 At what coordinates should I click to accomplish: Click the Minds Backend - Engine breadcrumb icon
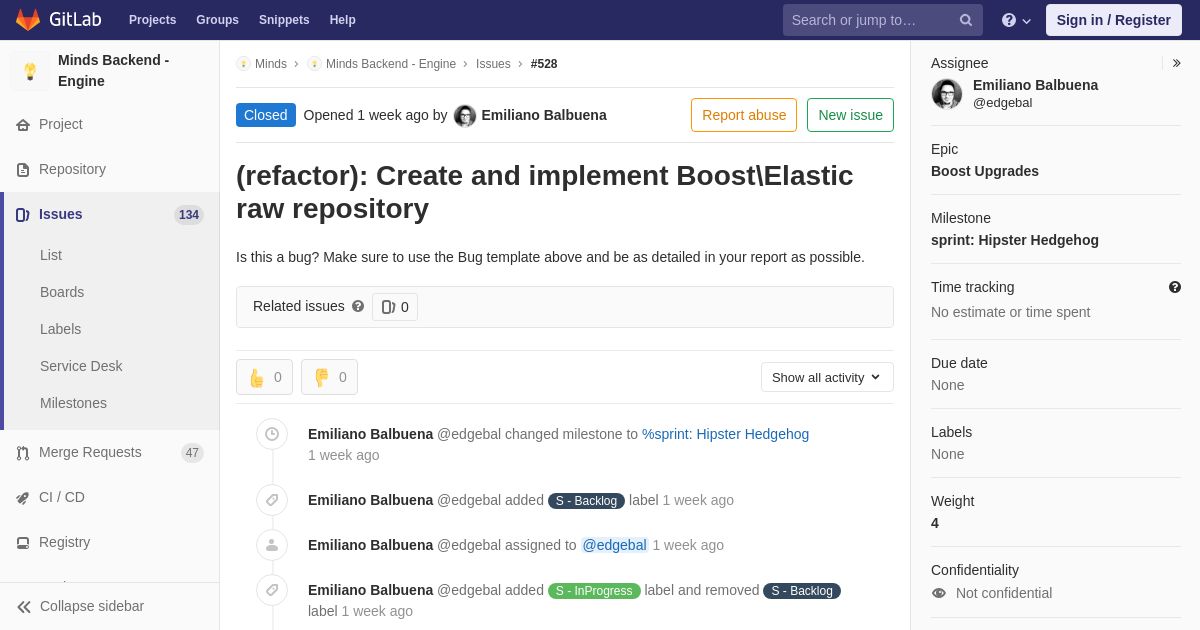(314, 64)
